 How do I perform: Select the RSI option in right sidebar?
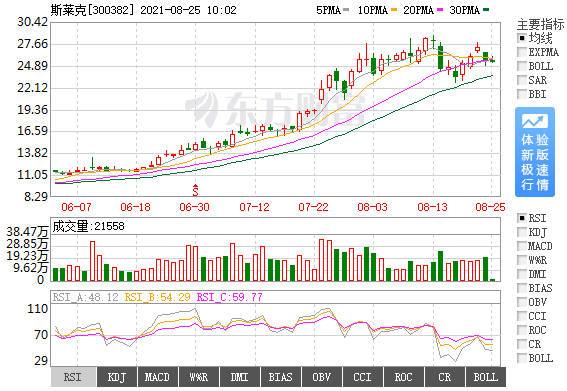522,218
